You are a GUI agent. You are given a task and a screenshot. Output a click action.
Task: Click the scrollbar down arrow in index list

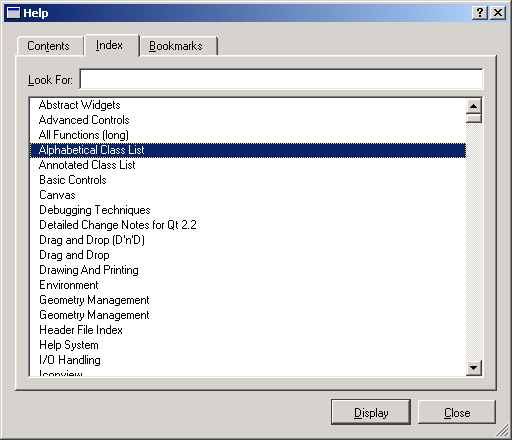pos(473,368)
